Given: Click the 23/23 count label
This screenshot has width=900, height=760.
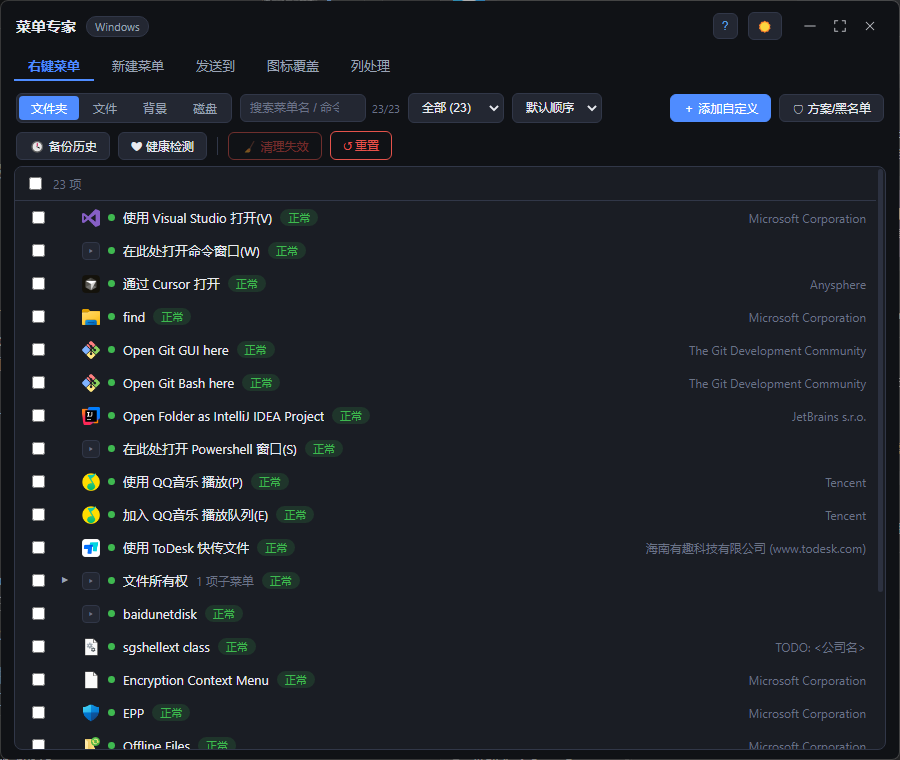Looking at the screenshot, I should tap(386, 109).
